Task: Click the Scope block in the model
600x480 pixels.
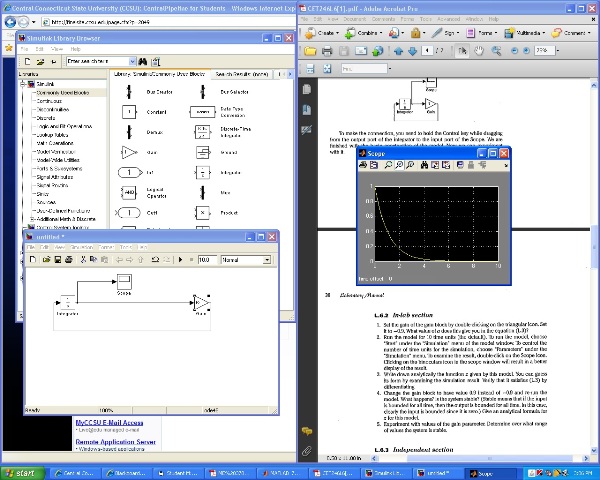Action: coord(124,281)
